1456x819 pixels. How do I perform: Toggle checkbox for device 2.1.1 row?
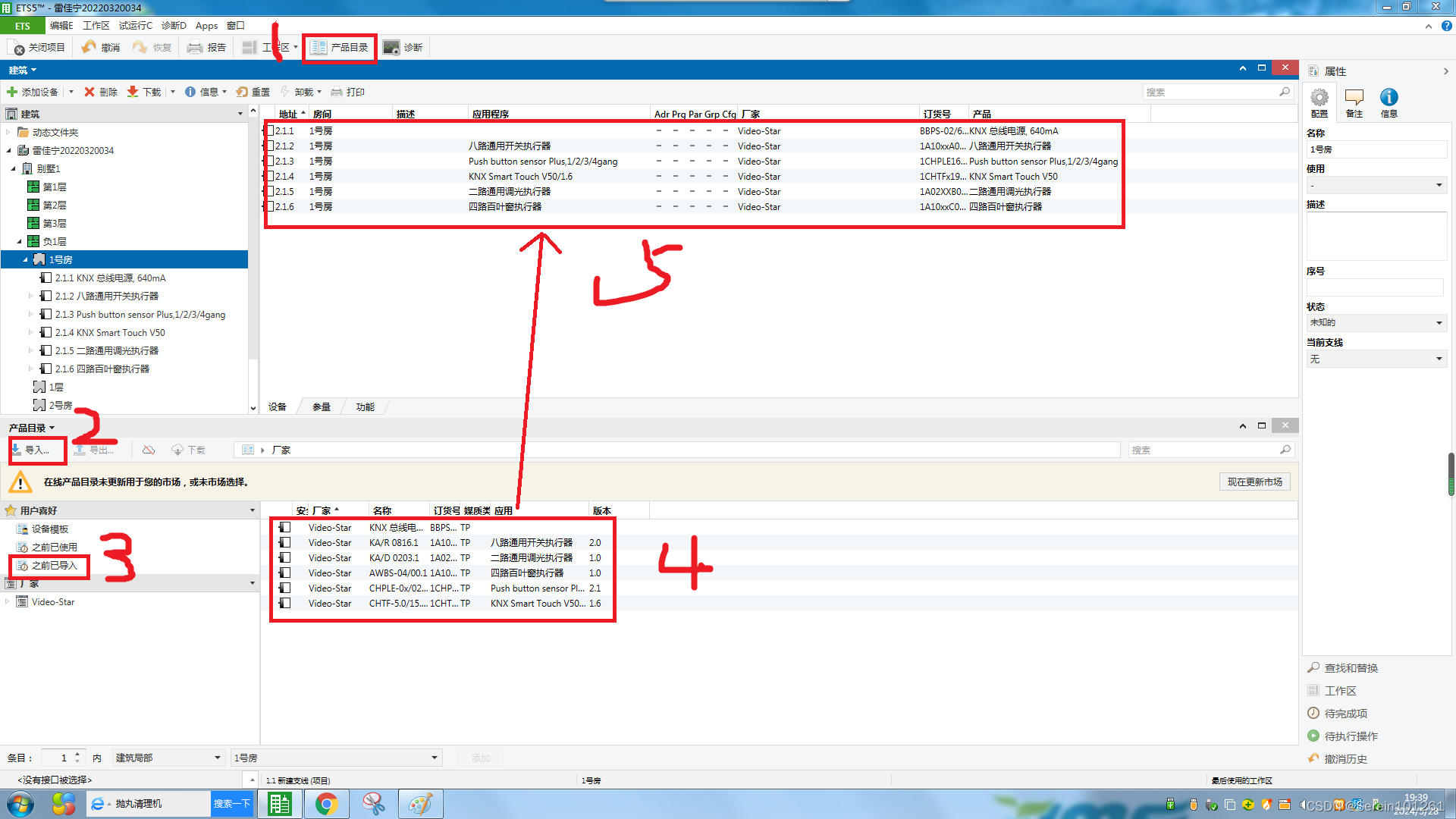(x=269, y=131)
